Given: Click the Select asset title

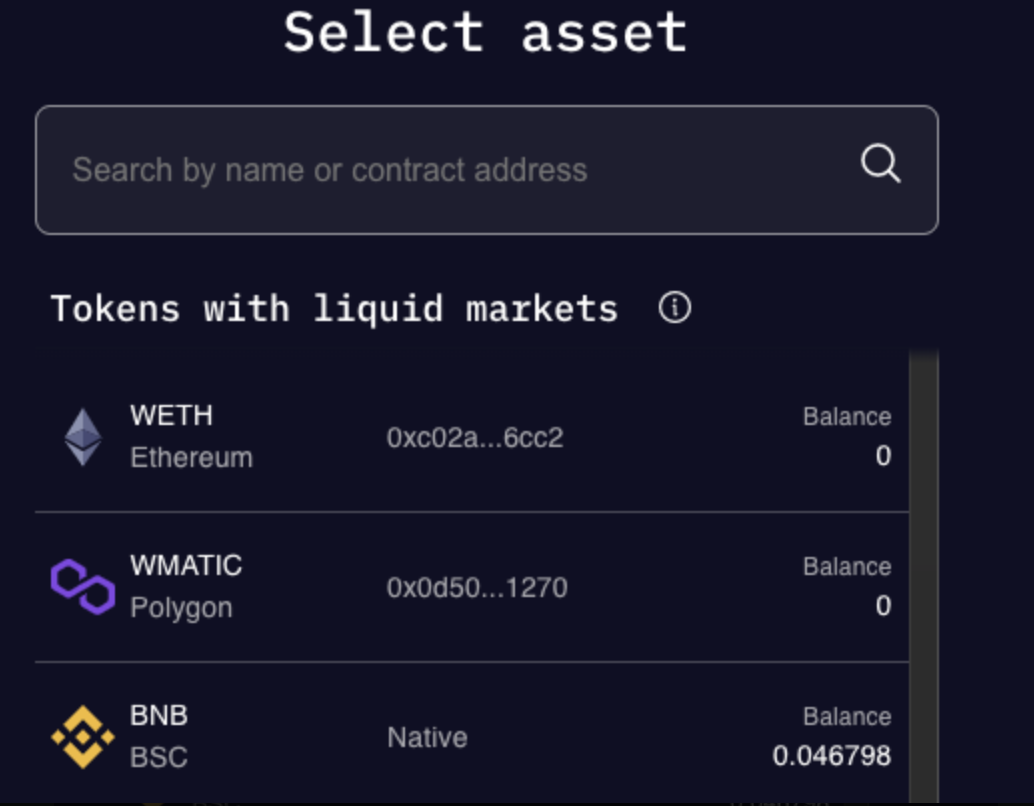Looking at the screenshot, I should point(486,33).
